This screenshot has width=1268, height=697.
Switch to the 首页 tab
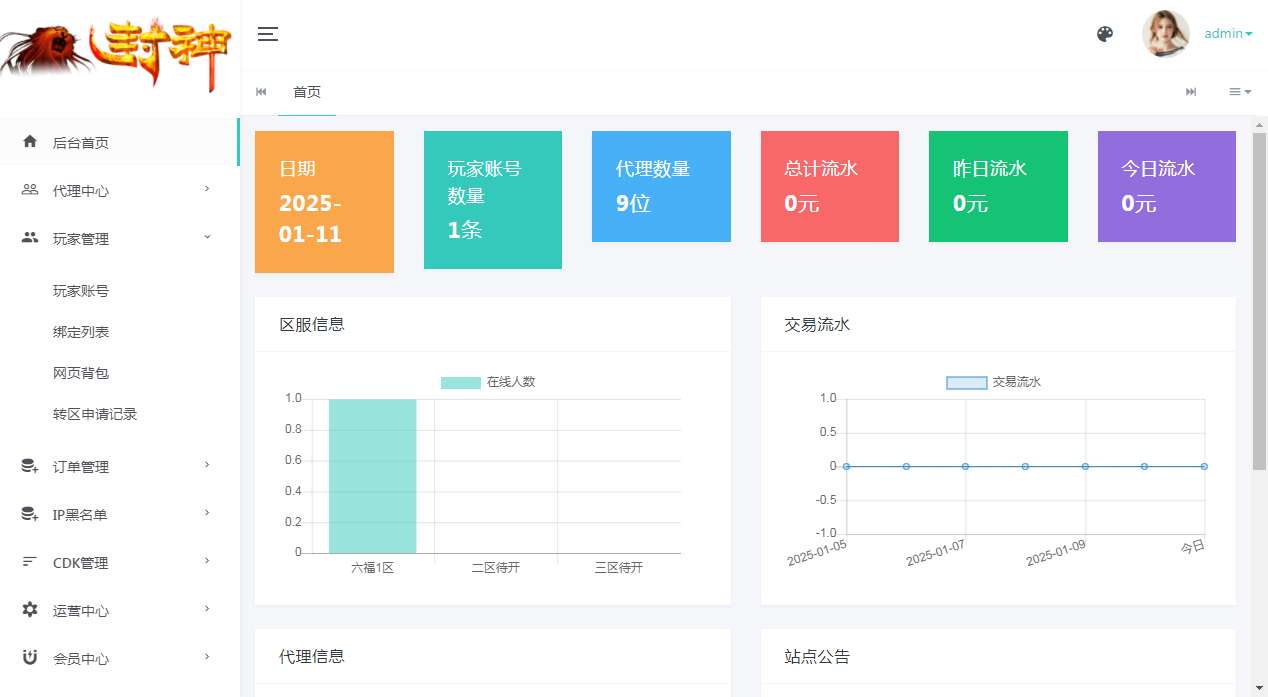(307, 92)
